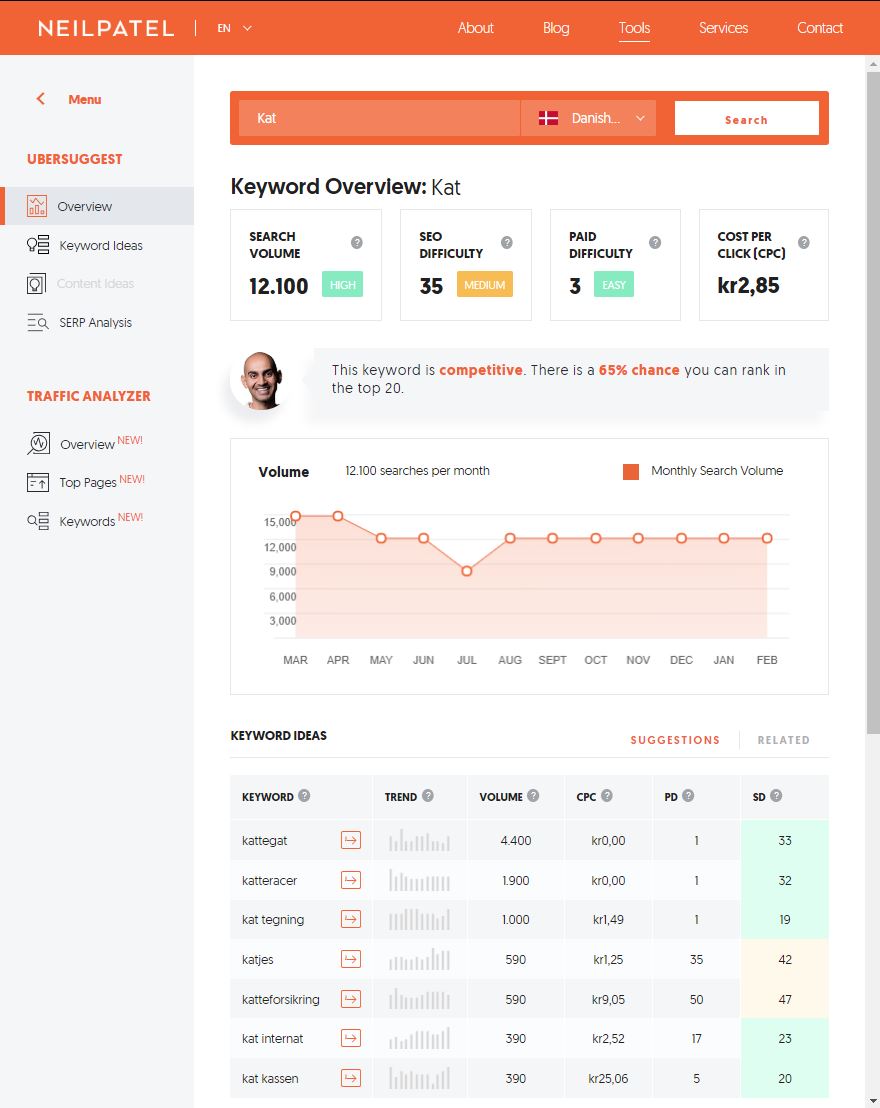The height and width of the screenshot is (1108, 880).
Task: Expand the Danish language selector
Action: pos(589,118)
